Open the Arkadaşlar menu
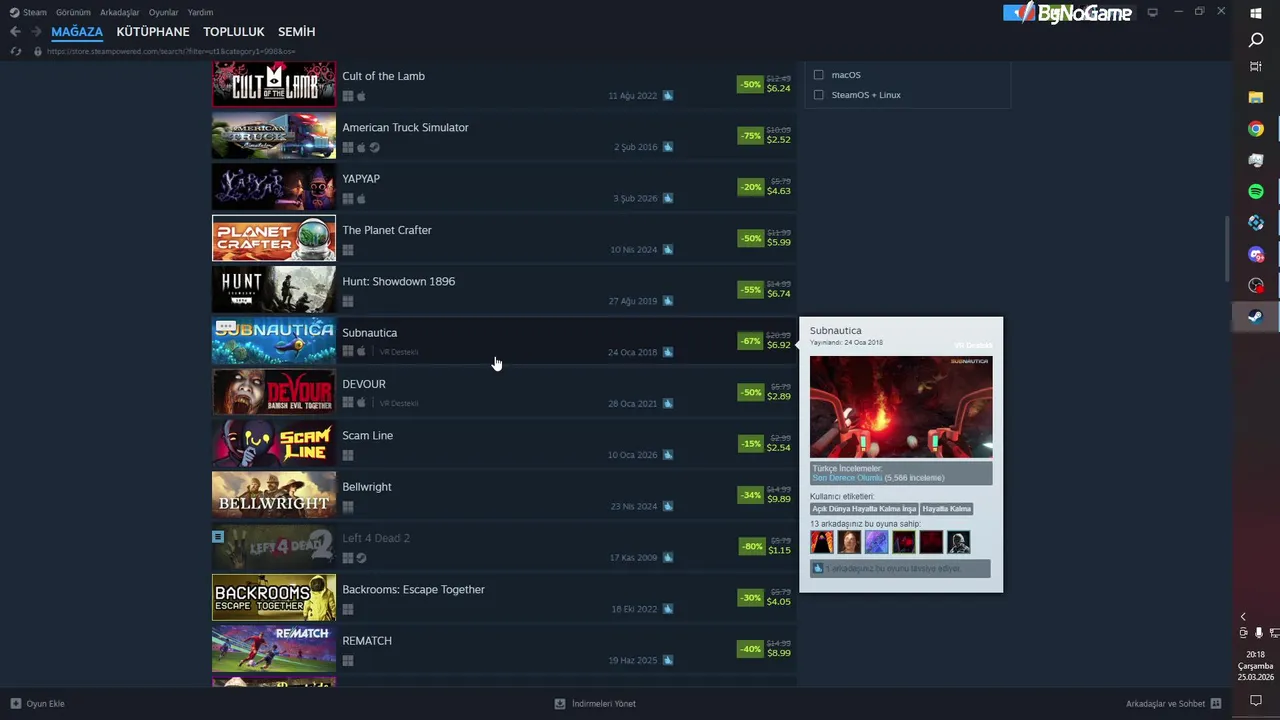The width and height of the screenshot is (1280, 720). [x=120, y=12]
